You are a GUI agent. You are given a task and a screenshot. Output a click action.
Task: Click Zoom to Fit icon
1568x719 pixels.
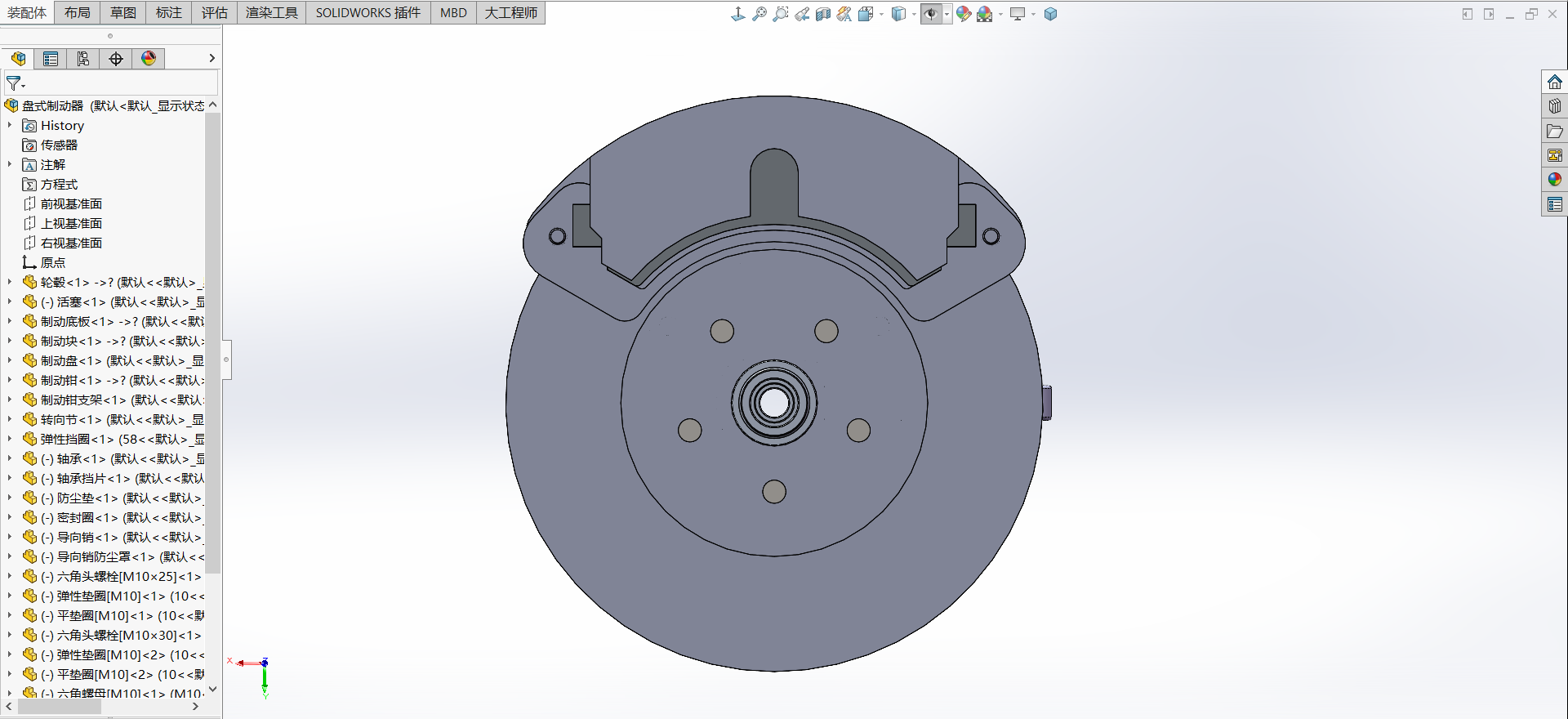(759, 14)
